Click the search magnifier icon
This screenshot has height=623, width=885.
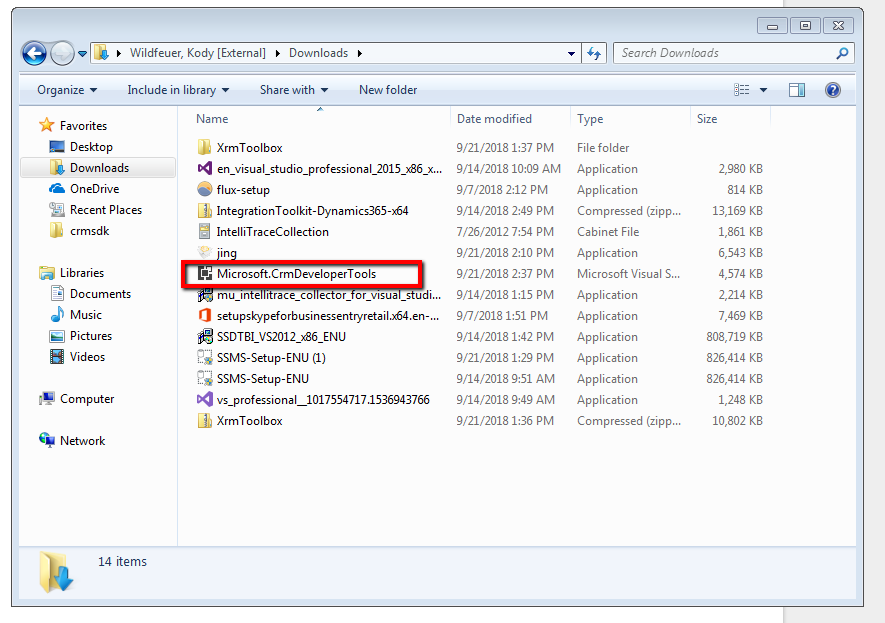[x=842, y=53]
